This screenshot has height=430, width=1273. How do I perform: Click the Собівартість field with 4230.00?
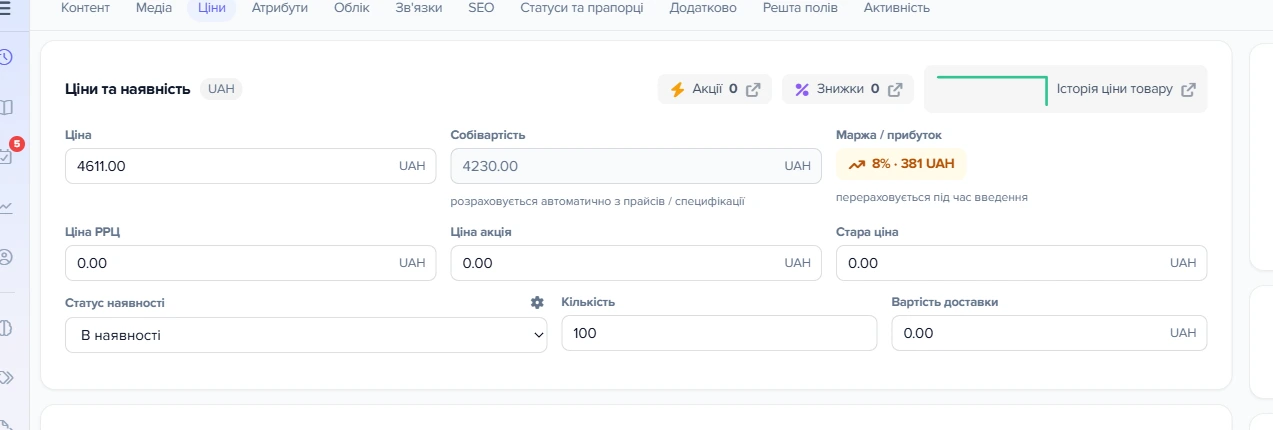(636, 166)
